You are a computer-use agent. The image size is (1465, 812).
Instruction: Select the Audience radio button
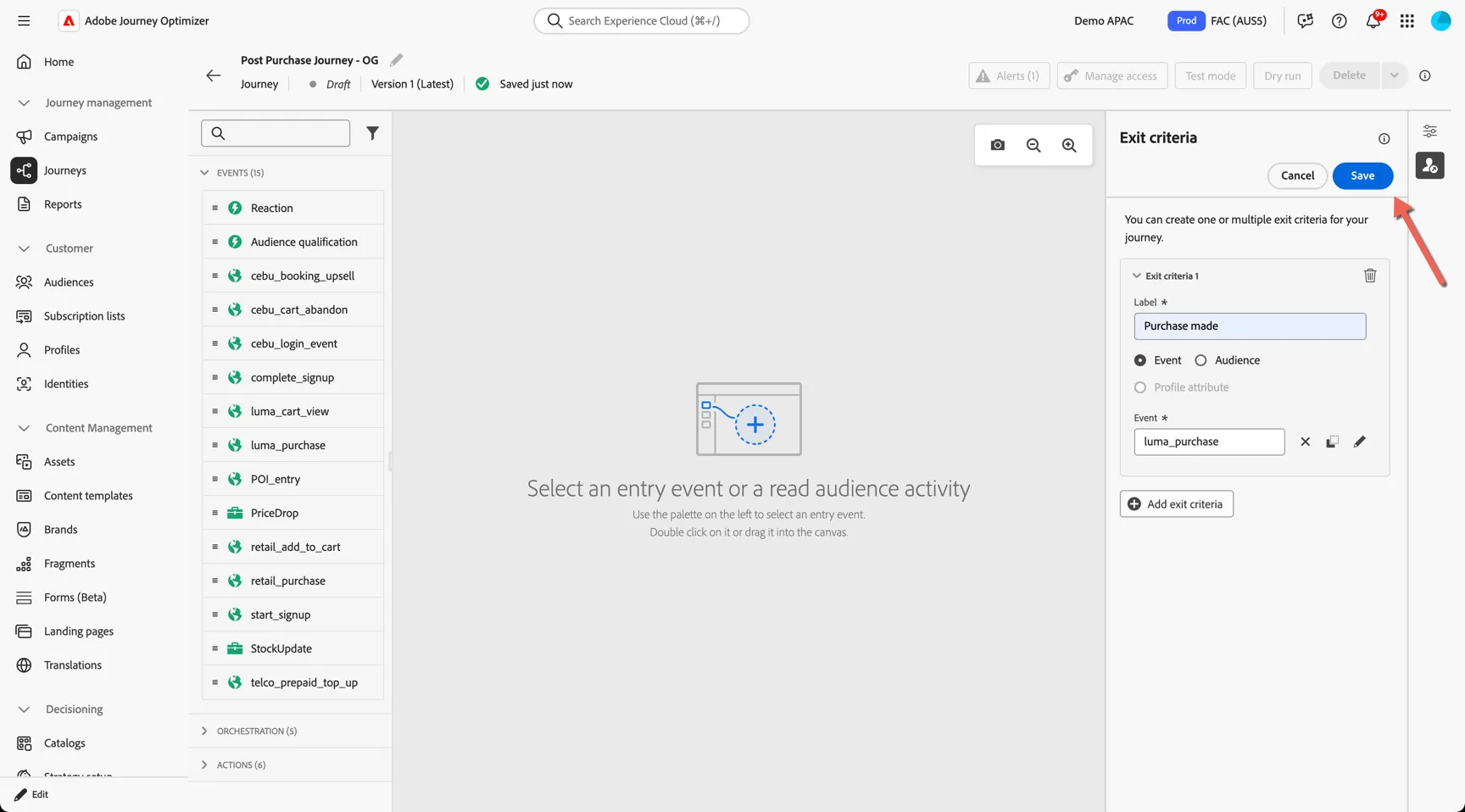[1200, 360]
